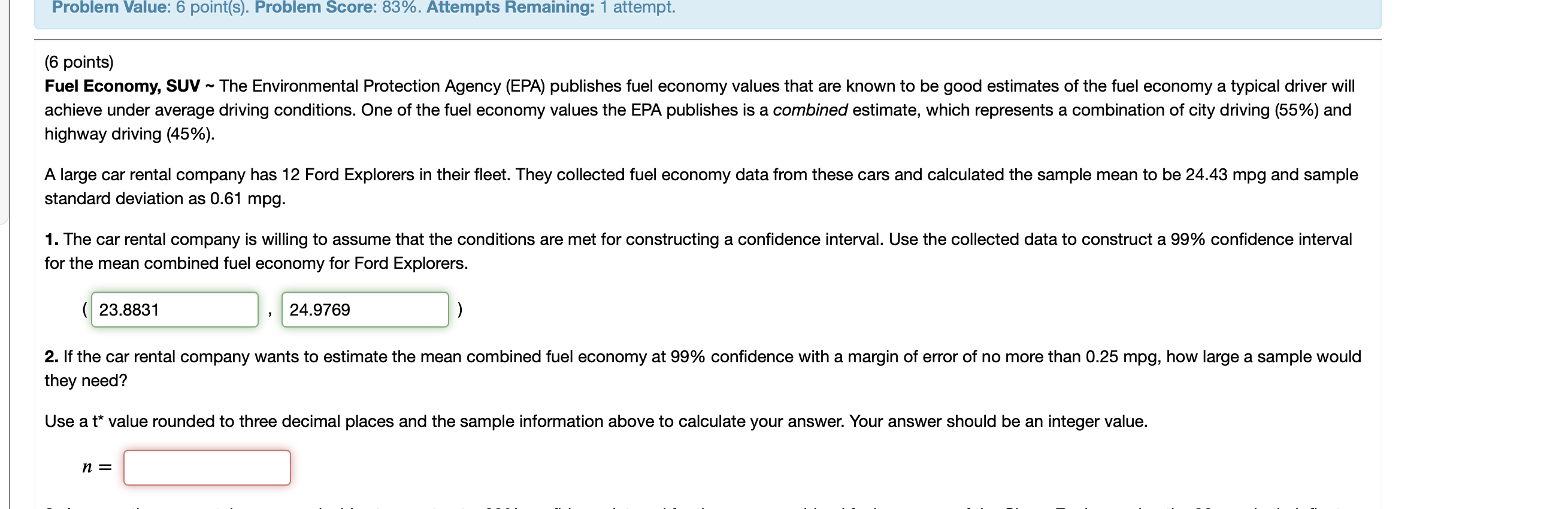Select the lower bound field containing 23.8831
Image resolution: width=1568 pixels, height=509 pixels.
click(175, 310)
